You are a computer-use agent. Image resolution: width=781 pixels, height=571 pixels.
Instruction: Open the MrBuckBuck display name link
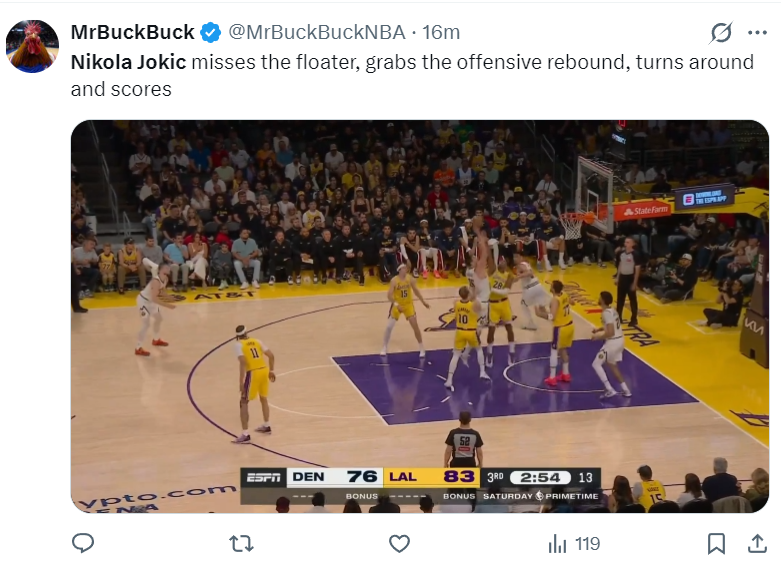(x=132, y=33)
